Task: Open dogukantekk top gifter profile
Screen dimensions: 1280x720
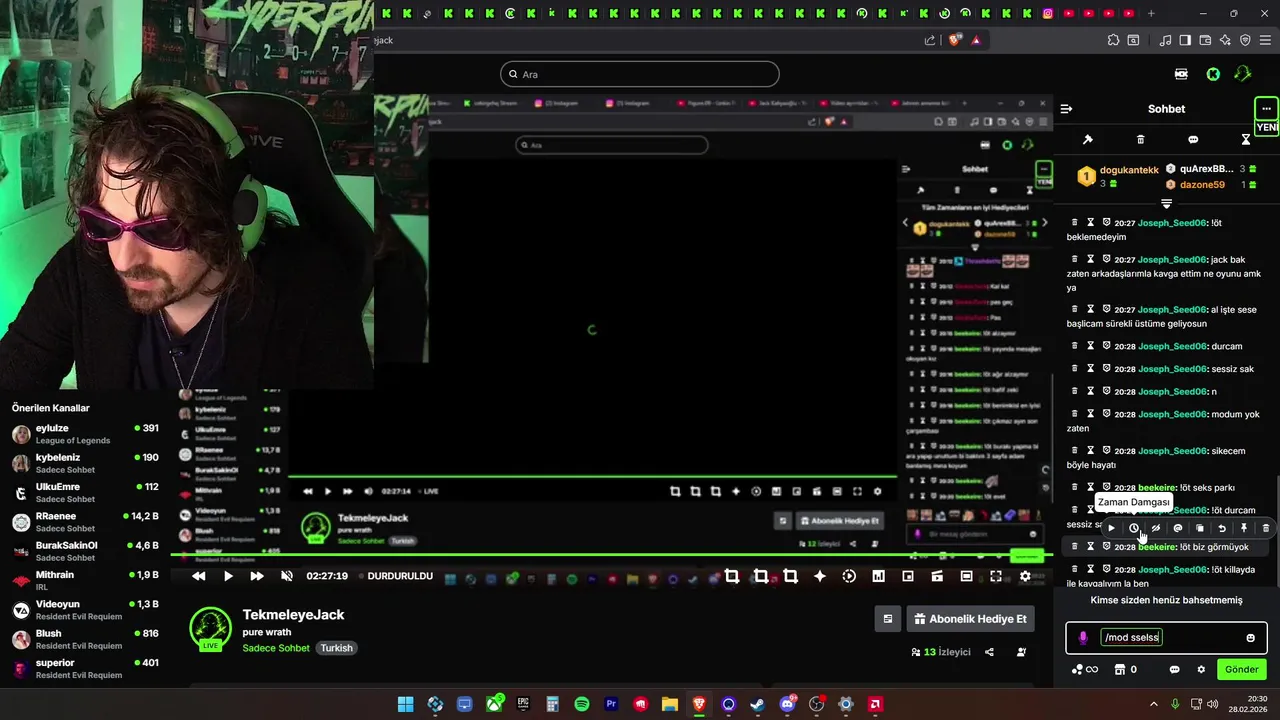Action: point(1129,171)
